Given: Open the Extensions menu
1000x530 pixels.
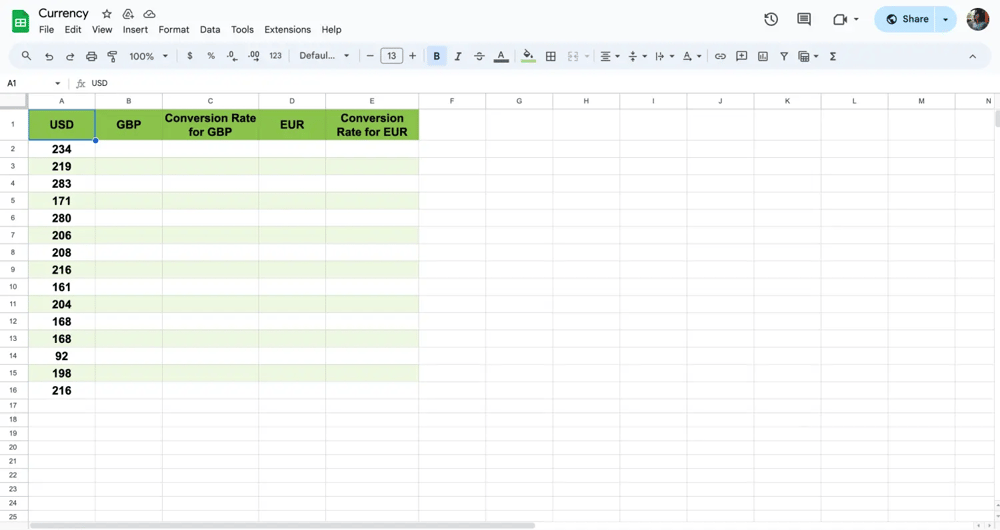Looking at the screenshot, I should (x=287, y=30).
